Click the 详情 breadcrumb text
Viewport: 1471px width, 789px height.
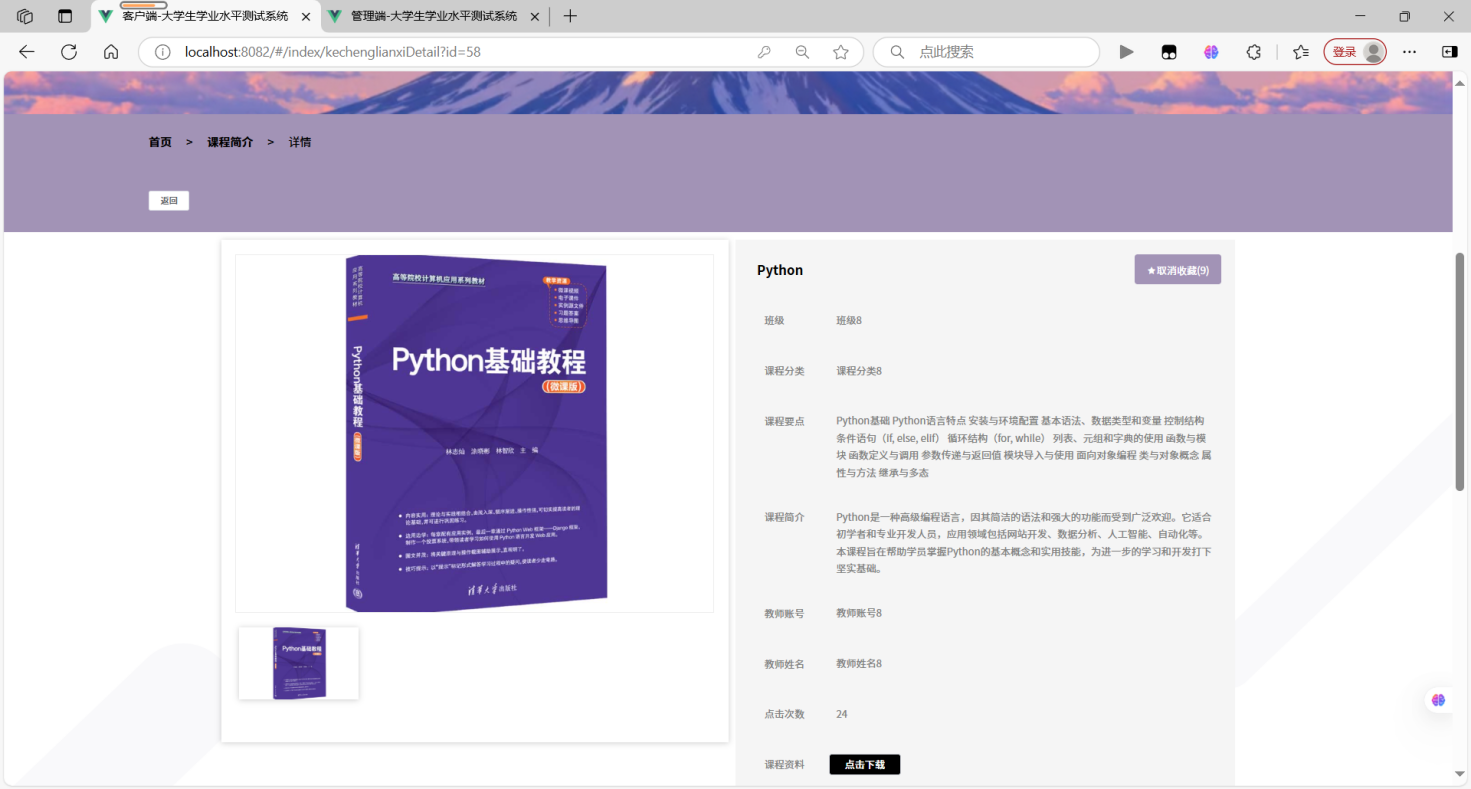[300, 142]
